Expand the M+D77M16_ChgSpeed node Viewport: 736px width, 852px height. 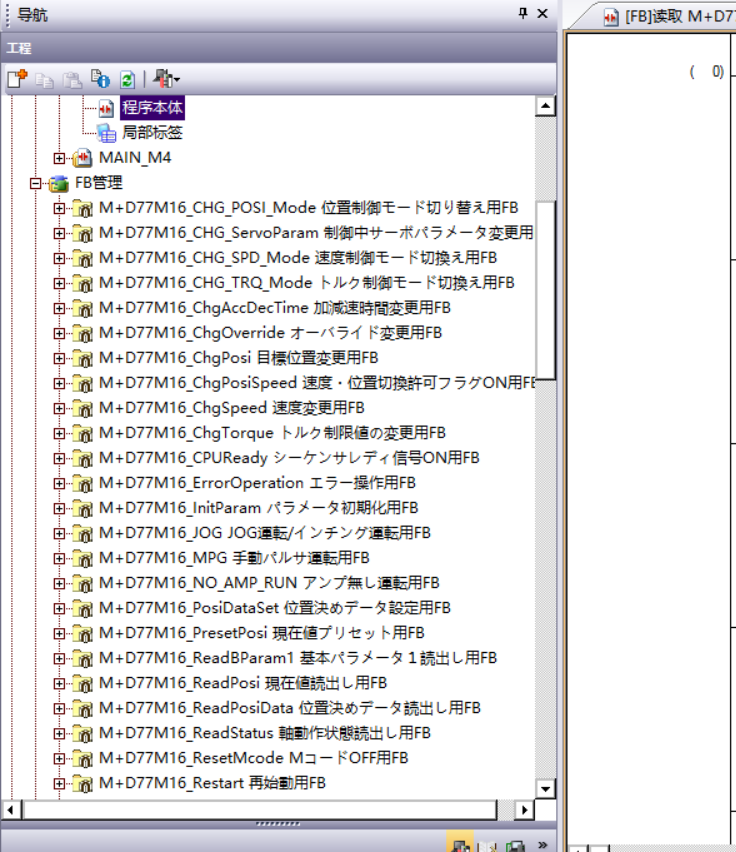pyautogui.click(x=60, y=408)
